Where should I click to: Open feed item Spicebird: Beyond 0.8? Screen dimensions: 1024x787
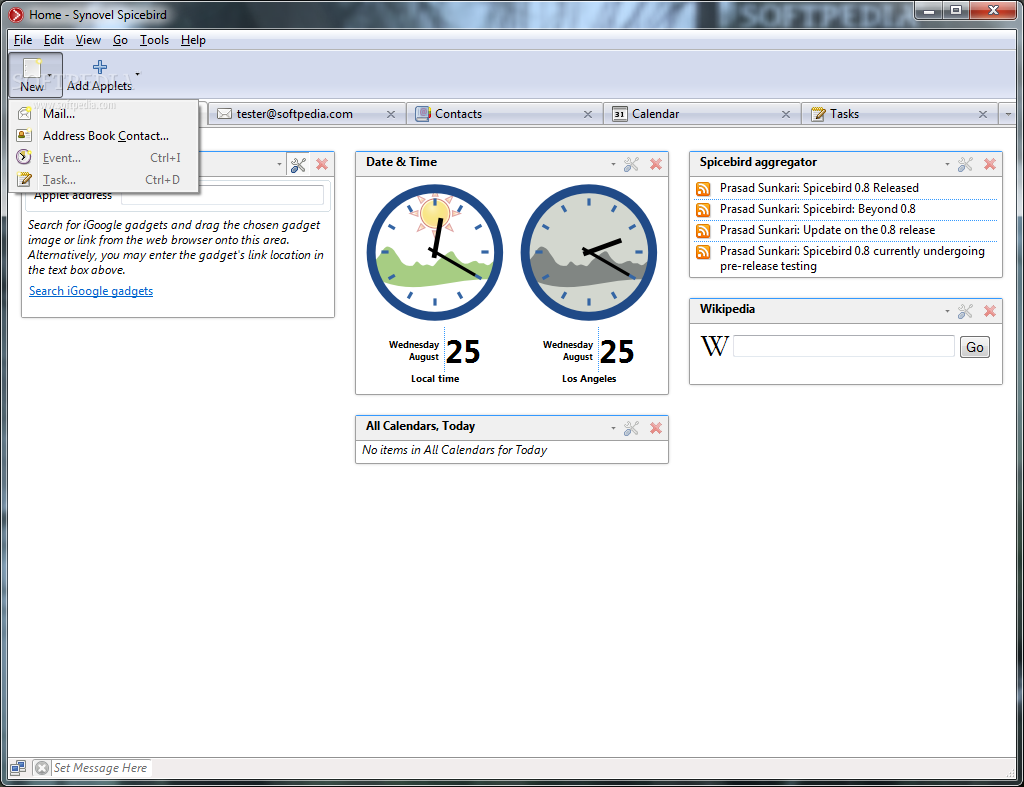[818, 209]
